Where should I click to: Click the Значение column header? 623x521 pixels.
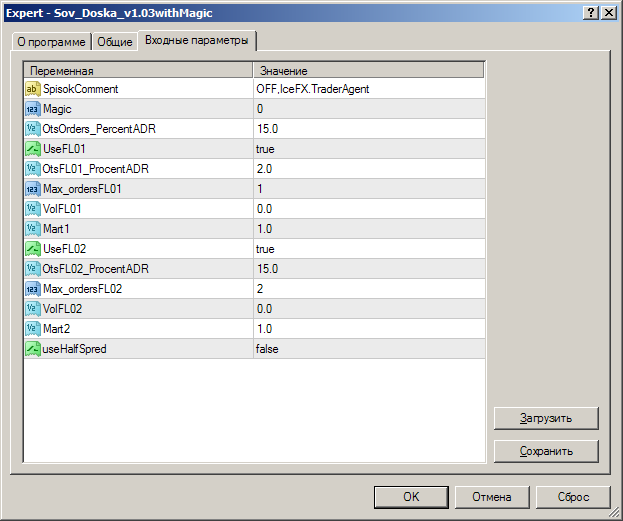pyautogui.click(x=369, y=71)
